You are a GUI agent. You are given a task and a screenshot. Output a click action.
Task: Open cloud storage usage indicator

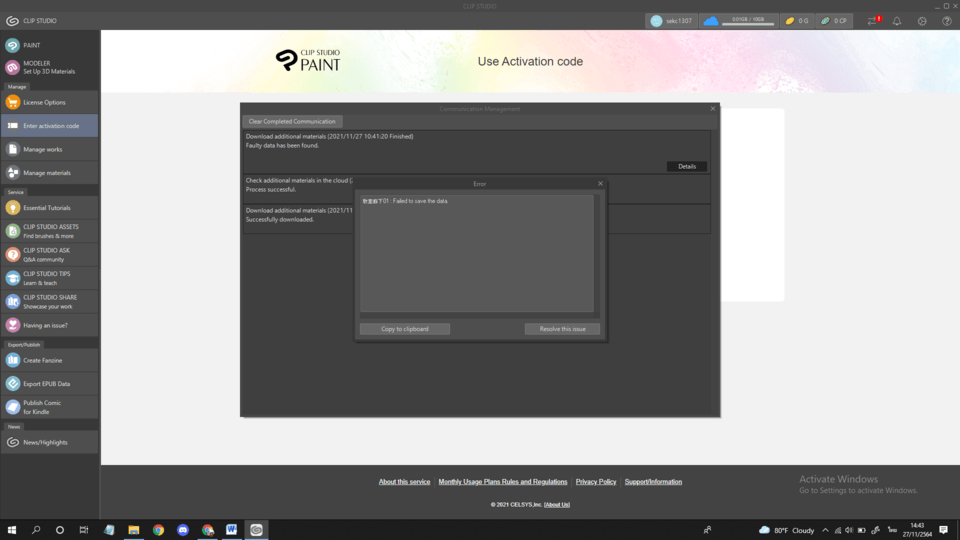coord(738,21)
